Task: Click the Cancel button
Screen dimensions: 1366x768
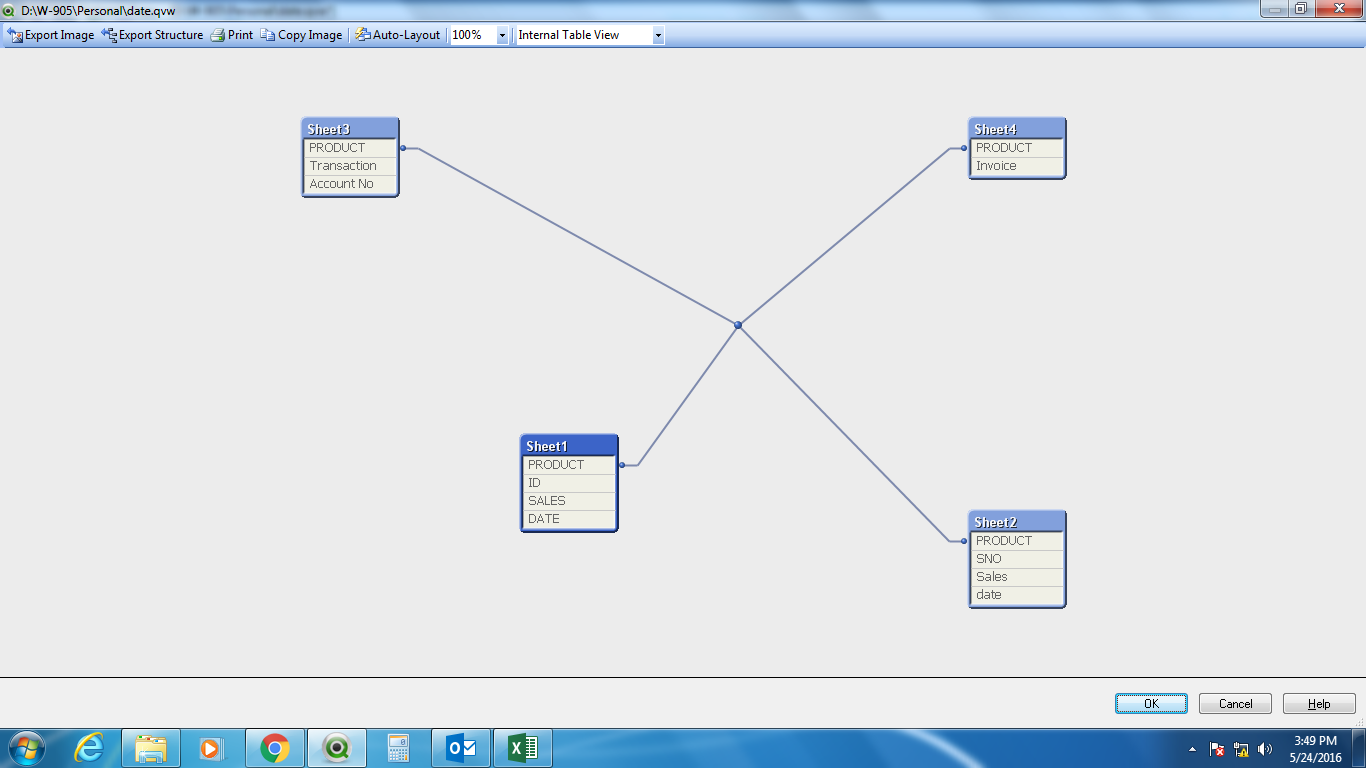Action: pyautogui.click(x=1235, y=704)
